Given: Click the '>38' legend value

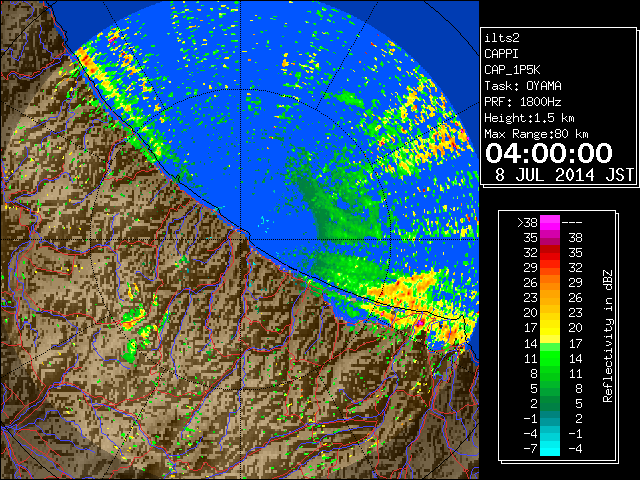Looking at the screenshot, I should pyautogui.click(x=527, y=223).
